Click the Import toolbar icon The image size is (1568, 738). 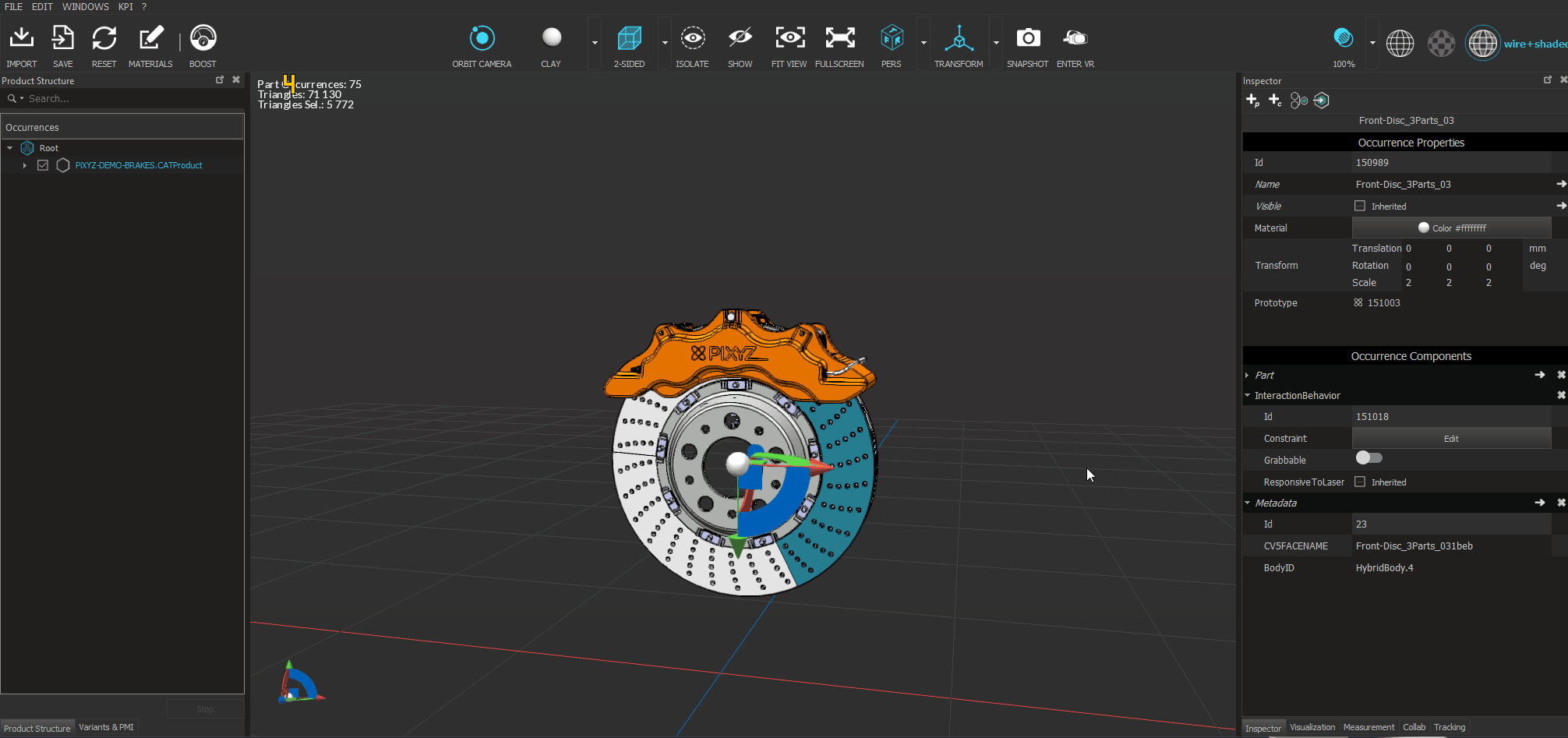22,37
